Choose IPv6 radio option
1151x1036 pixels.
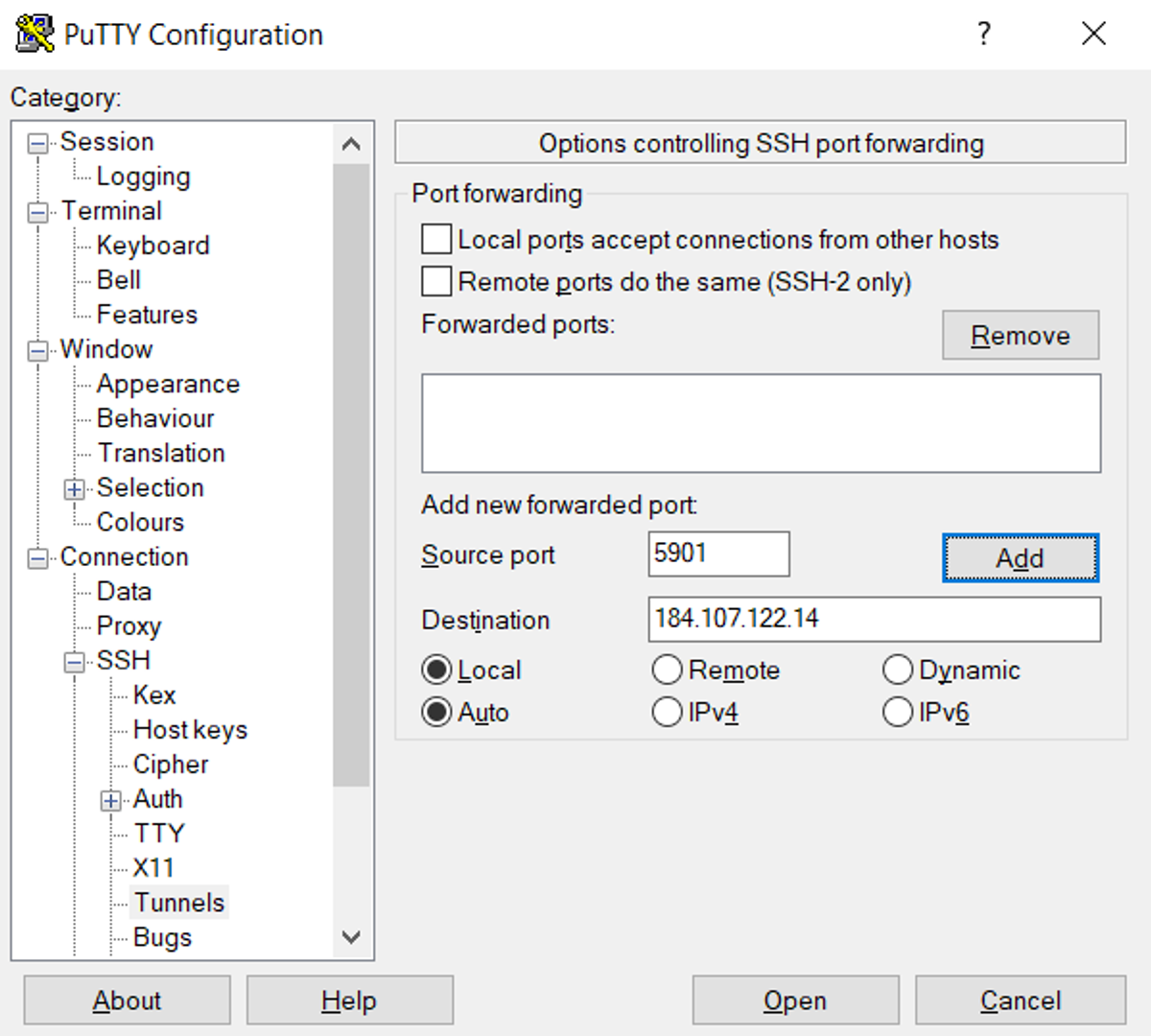pyautogui.click(x=897, y=712)
